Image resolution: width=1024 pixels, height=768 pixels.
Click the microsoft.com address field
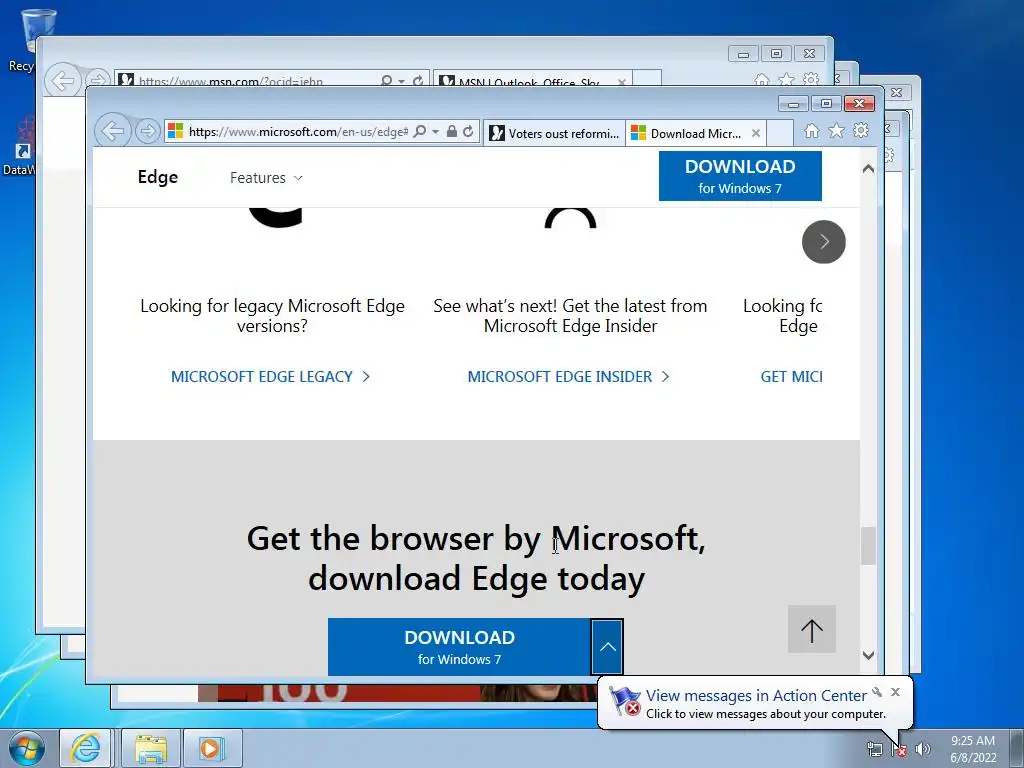point(297,132)
